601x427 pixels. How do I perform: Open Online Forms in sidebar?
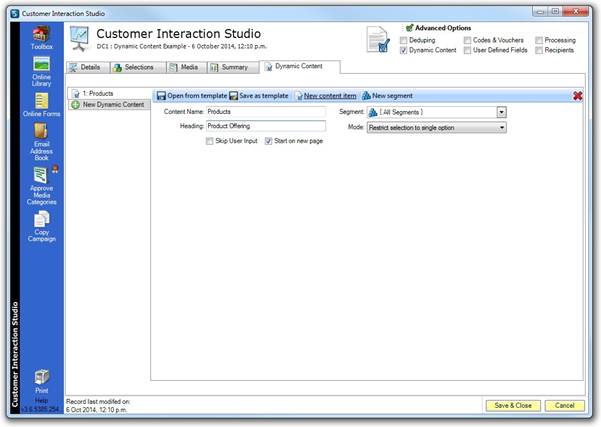click(41, 105)
